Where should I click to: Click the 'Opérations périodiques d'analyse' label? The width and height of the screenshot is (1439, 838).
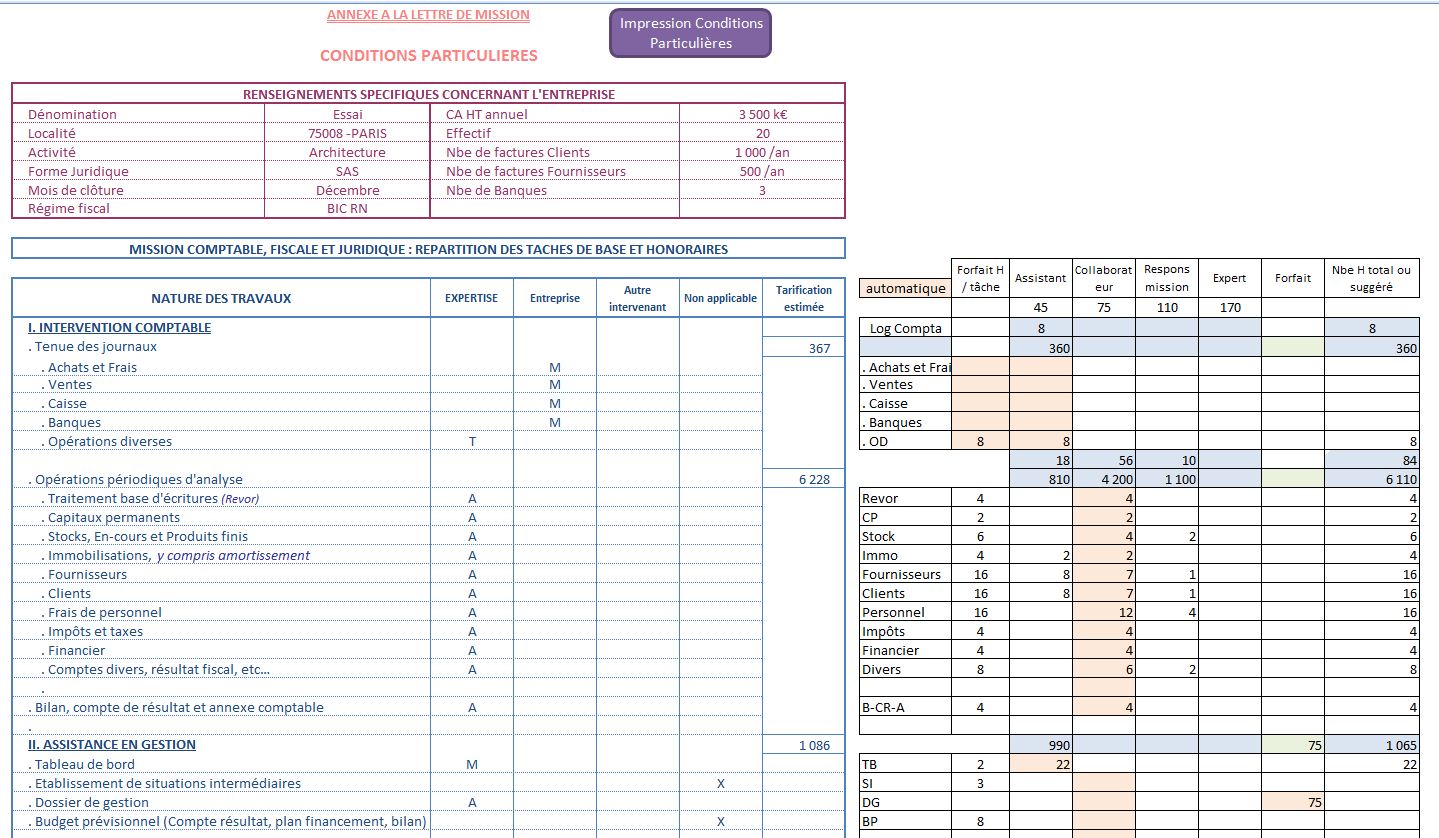tap(135, 479)
